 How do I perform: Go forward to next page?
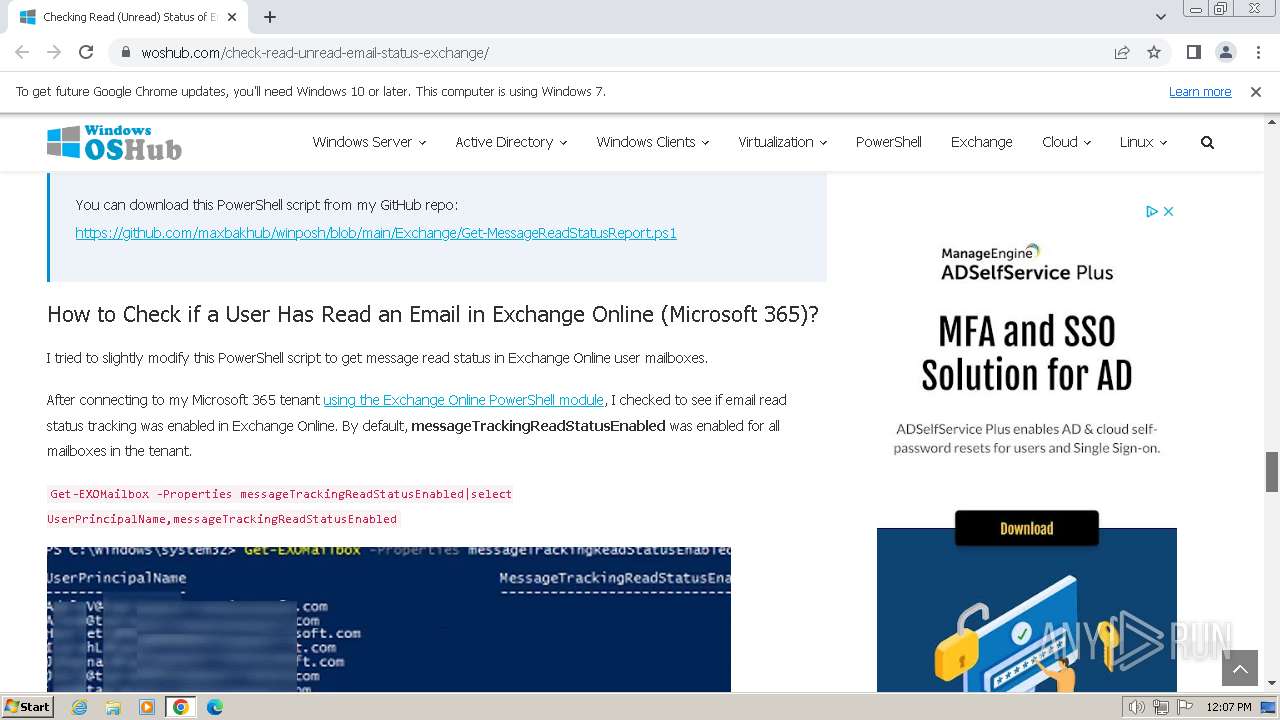click(54, 52)
